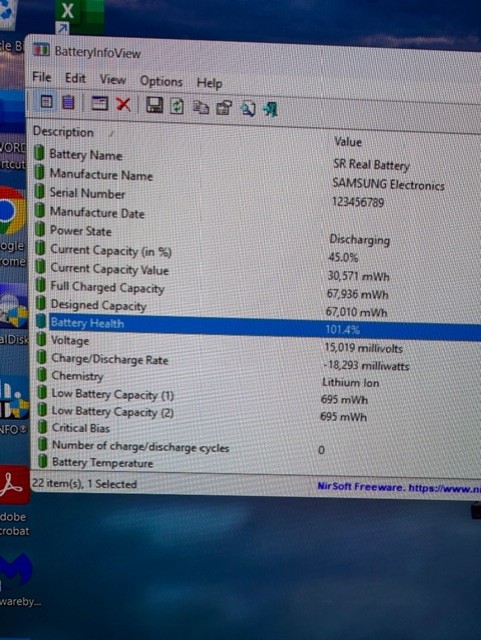Open the Options menu

(161, 81)
